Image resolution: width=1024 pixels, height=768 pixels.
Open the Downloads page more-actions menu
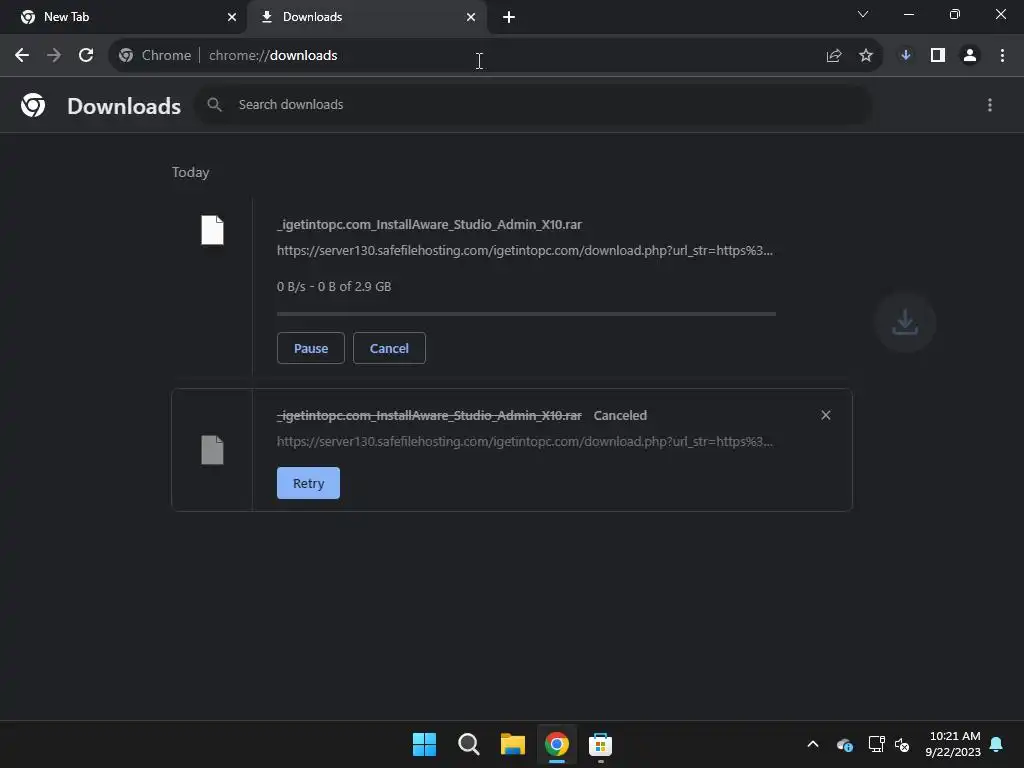coord(989,105)
